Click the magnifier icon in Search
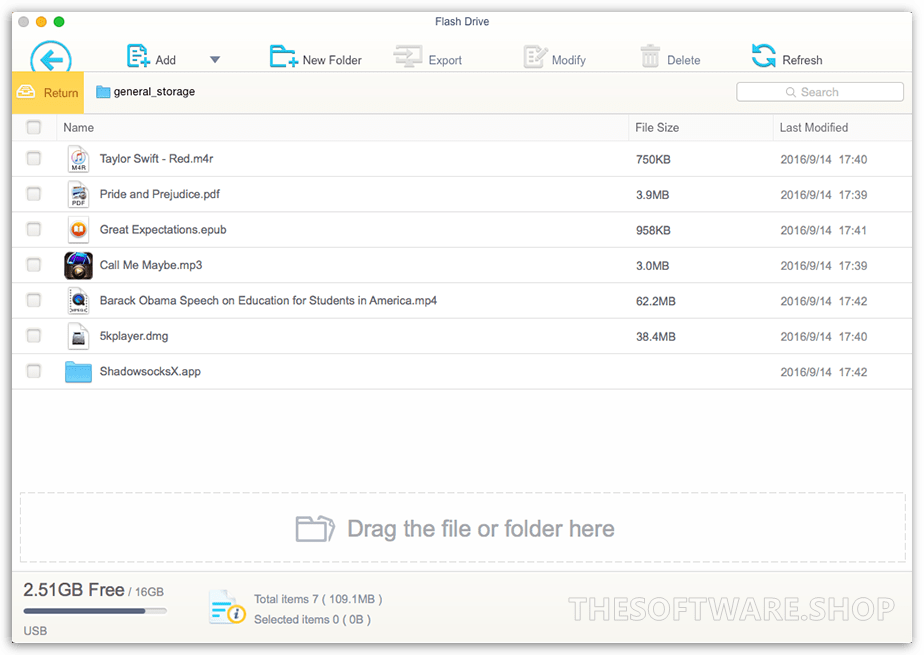 [x=790, y=92]
